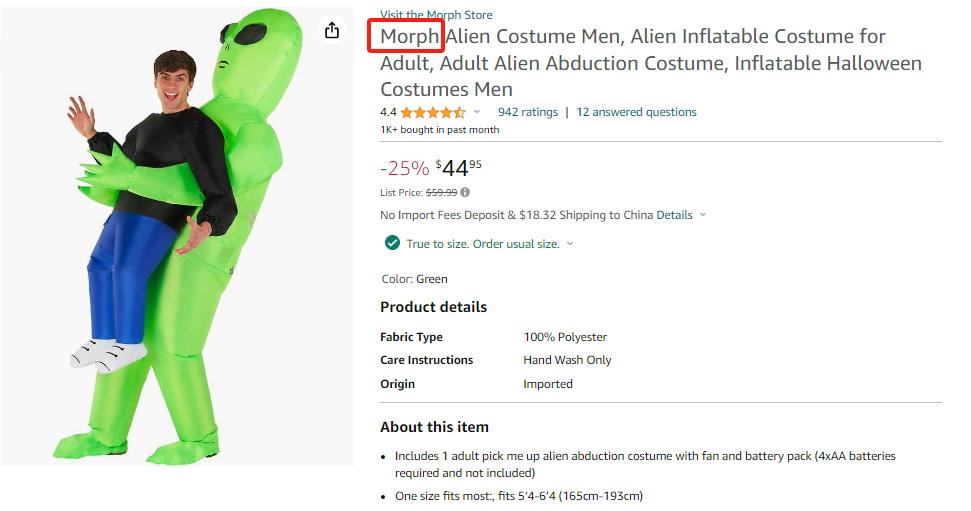Viewport: 971px width, 511px height.
Task: Click the List Price info icon
Action: click(x=465, y=192)
